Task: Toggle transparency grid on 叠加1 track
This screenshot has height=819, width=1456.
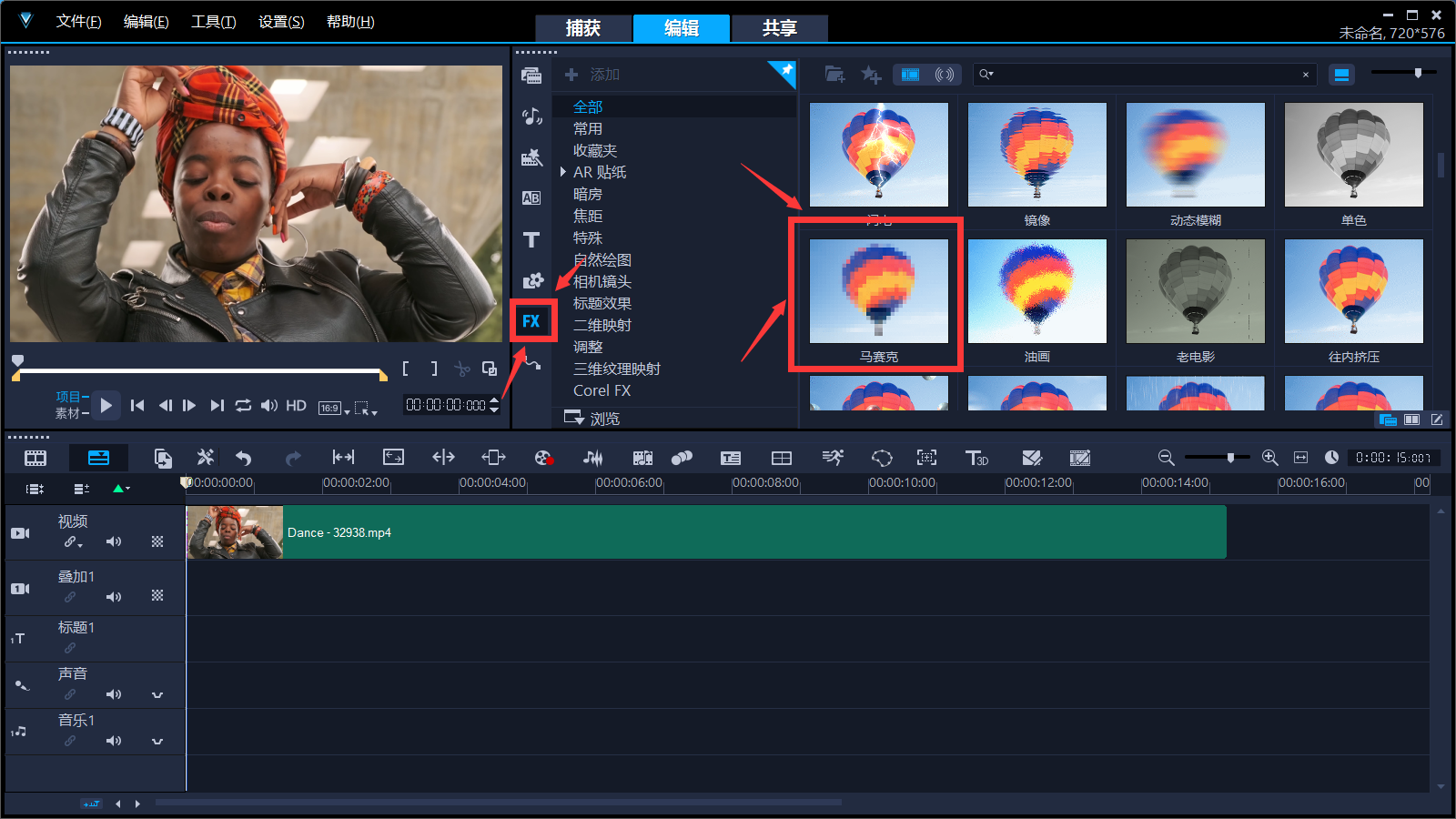Action: [x=157, y=595]
